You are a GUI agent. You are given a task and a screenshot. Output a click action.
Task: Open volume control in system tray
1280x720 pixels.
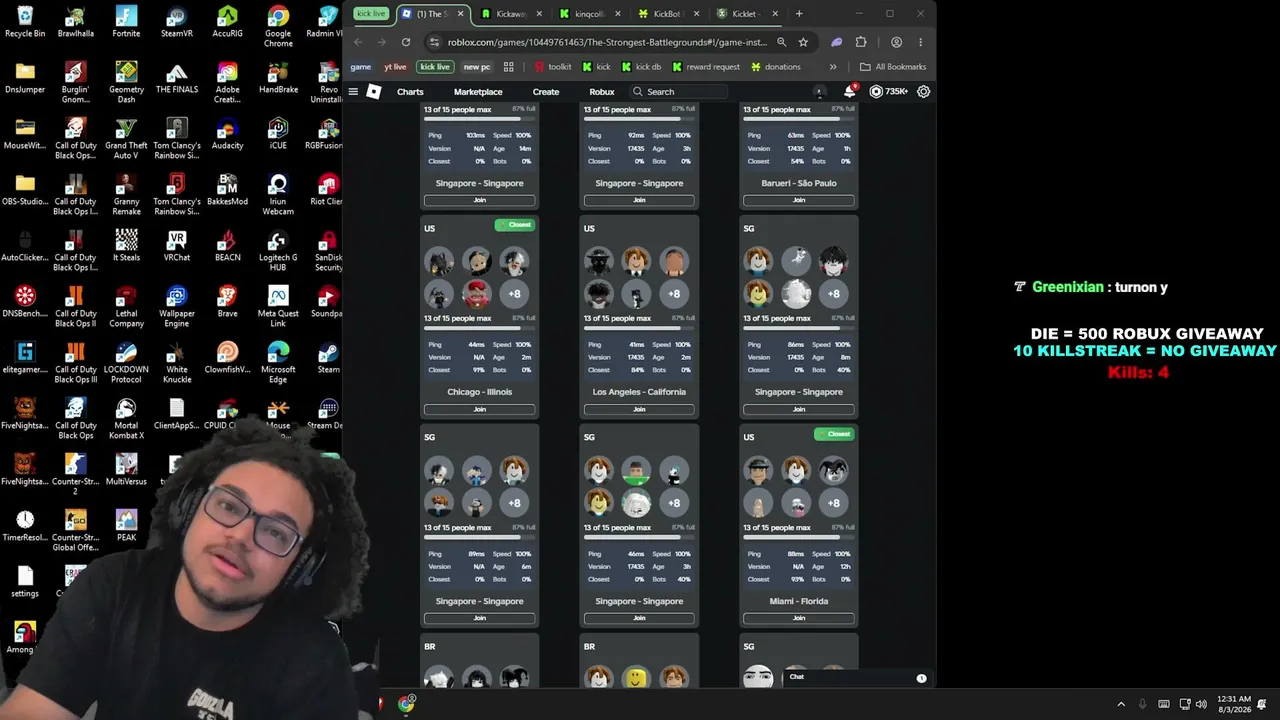pos(1201,704)
